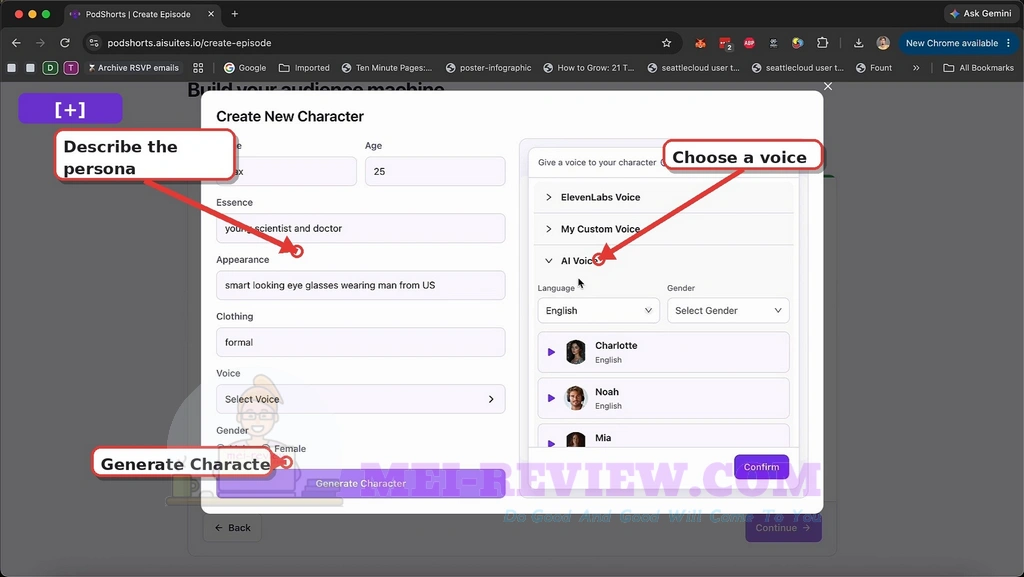Play Charlotte voice preview
The width and height of the screenshot is (1024, 577).
pyautogui.click(x=551, y=352)
